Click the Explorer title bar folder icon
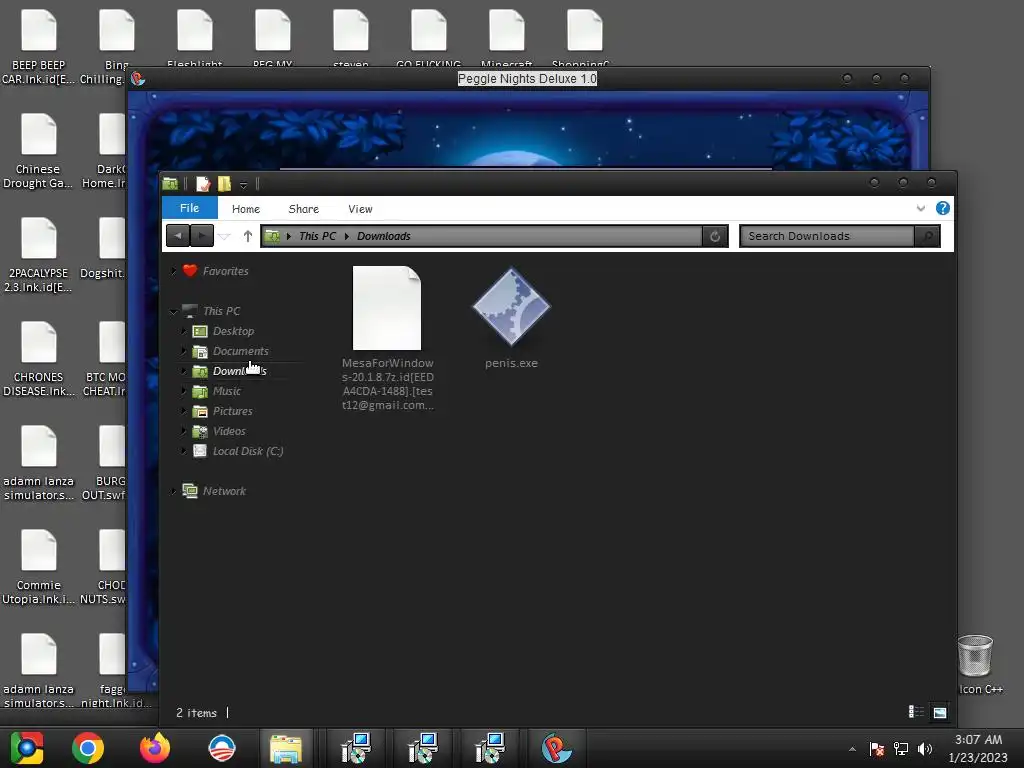Viewport: 1024px width, 768px height. click(x=170, y=184)
